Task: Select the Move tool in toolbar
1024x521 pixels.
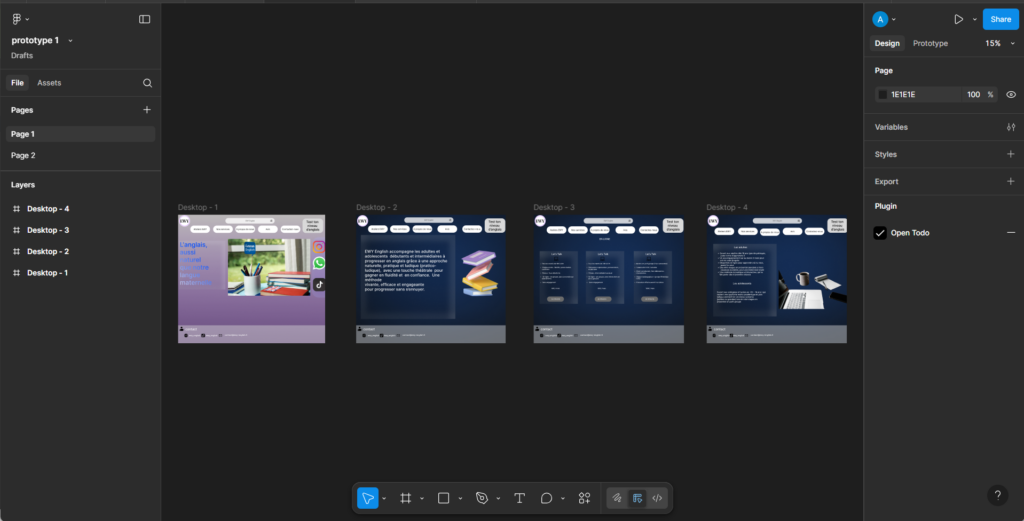Action: (367, 498)
